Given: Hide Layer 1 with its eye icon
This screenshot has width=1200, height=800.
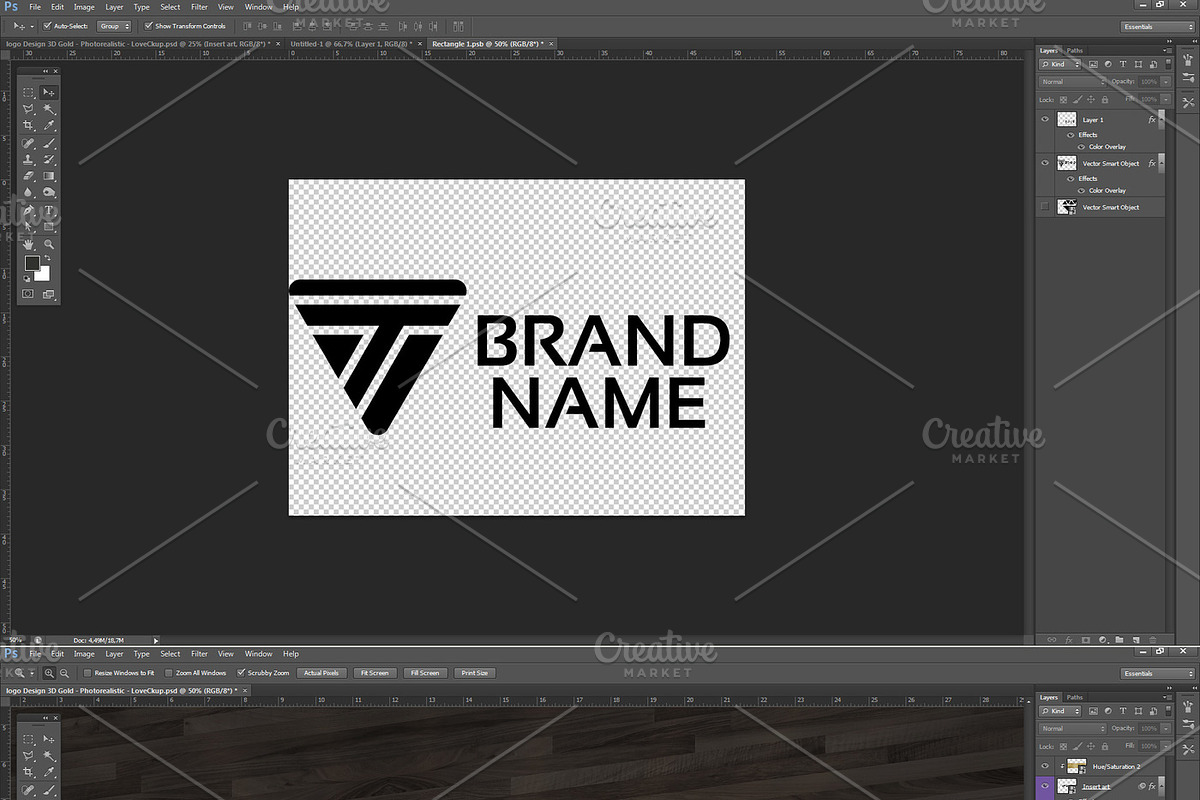Looking at the screenshot, I should coord(1045,119).
